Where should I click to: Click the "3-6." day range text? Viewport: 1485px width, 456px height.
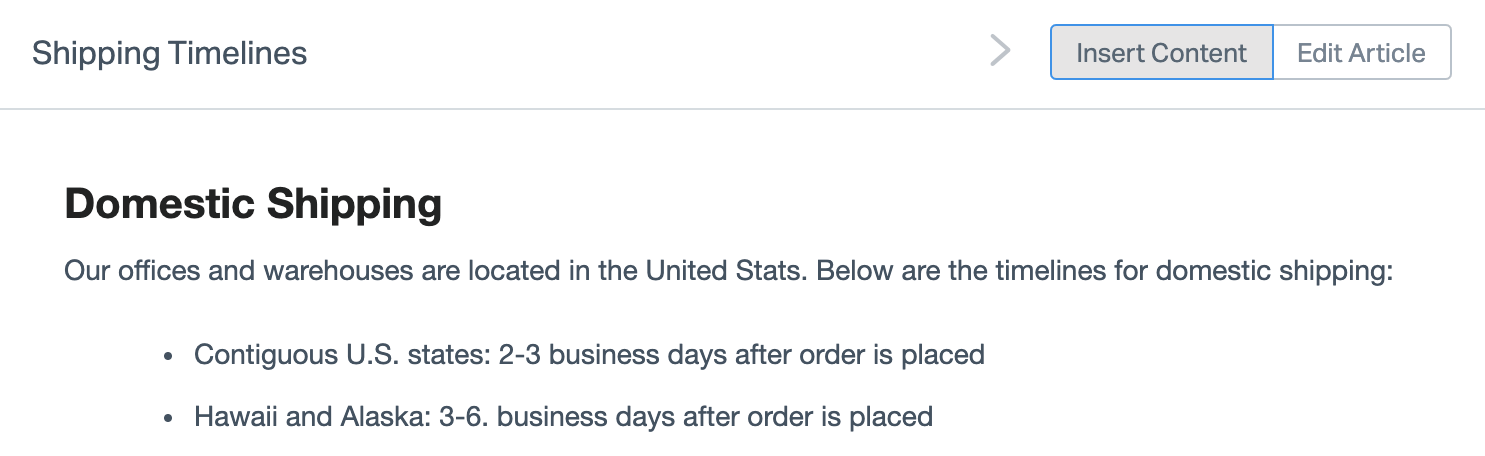pos(464,416)
